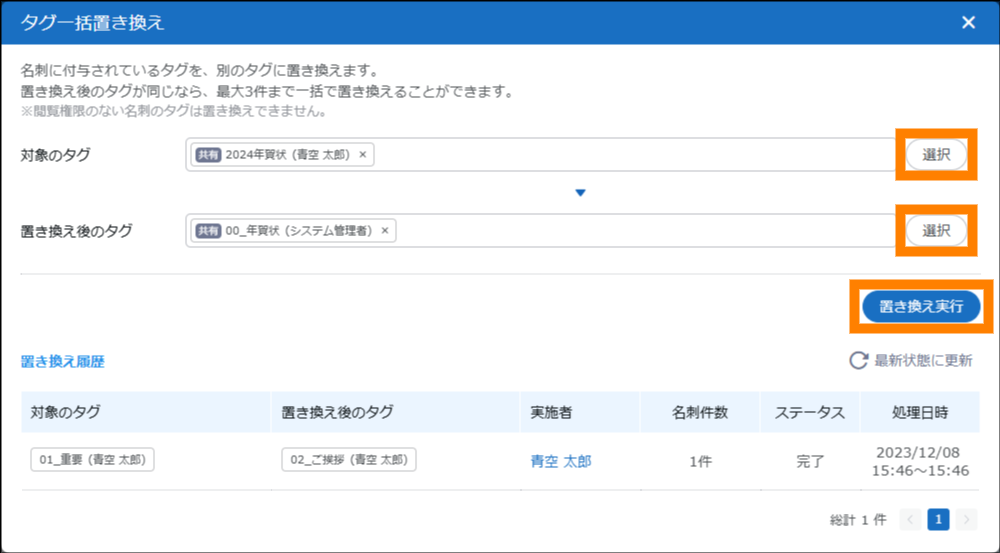Click 共有 badge on 00_年賀状 tag
Viewport: 1000px width, 553px height.
[208, 231]
